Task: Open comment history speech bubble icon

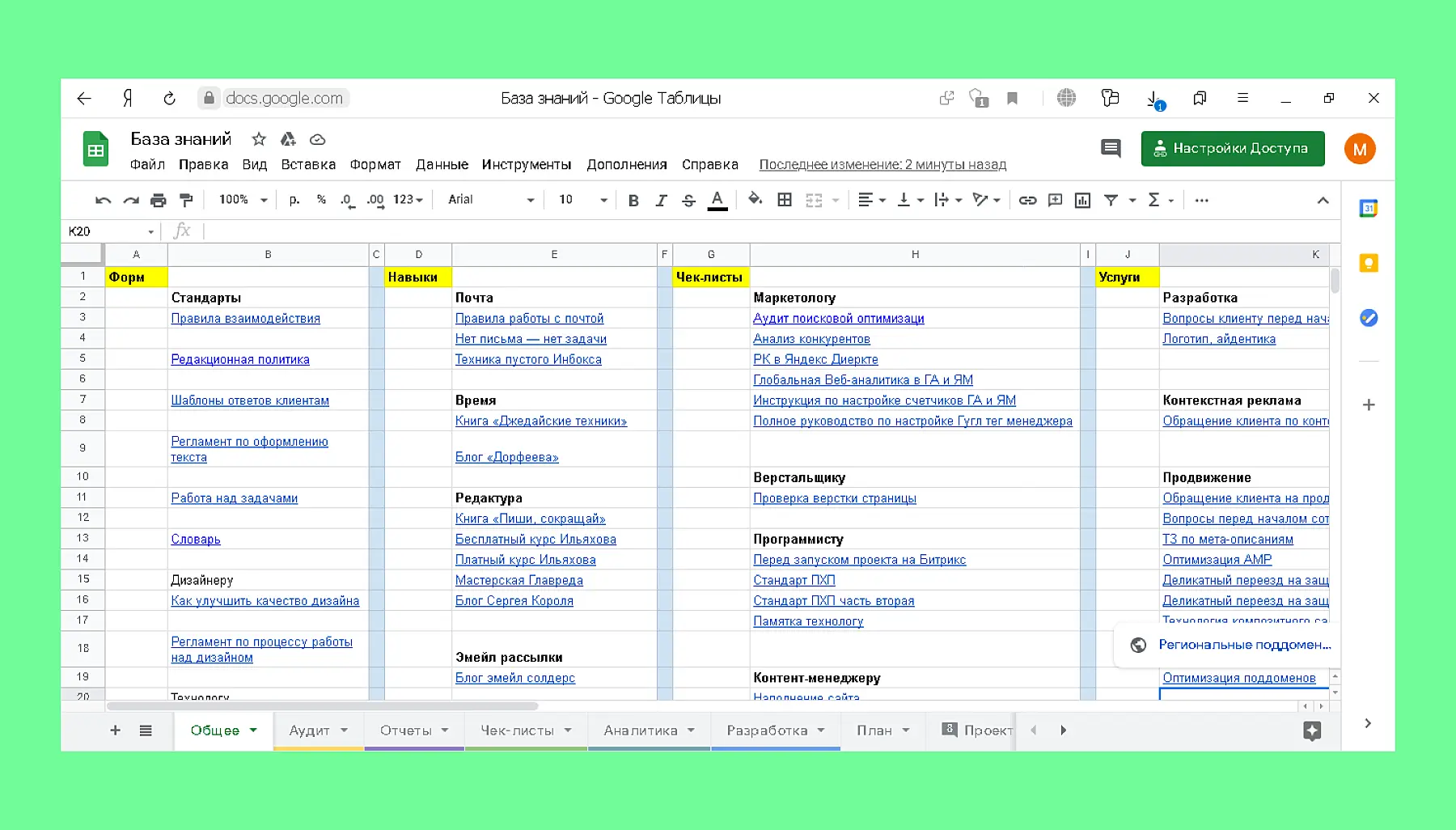Action: 1111,148
